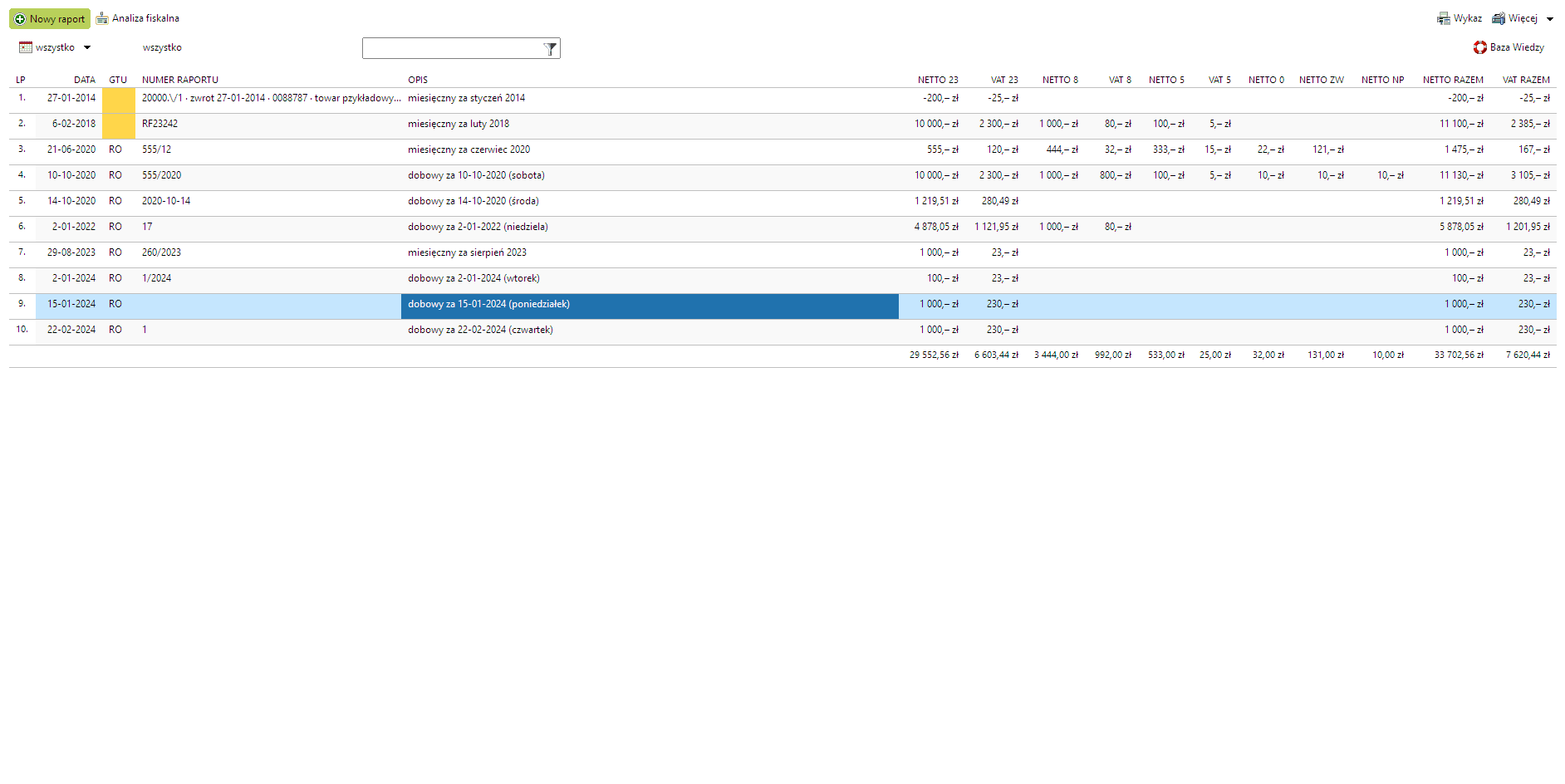Select row 'dobowy za 14-10-2020 (środa)'

pos(473,201)
